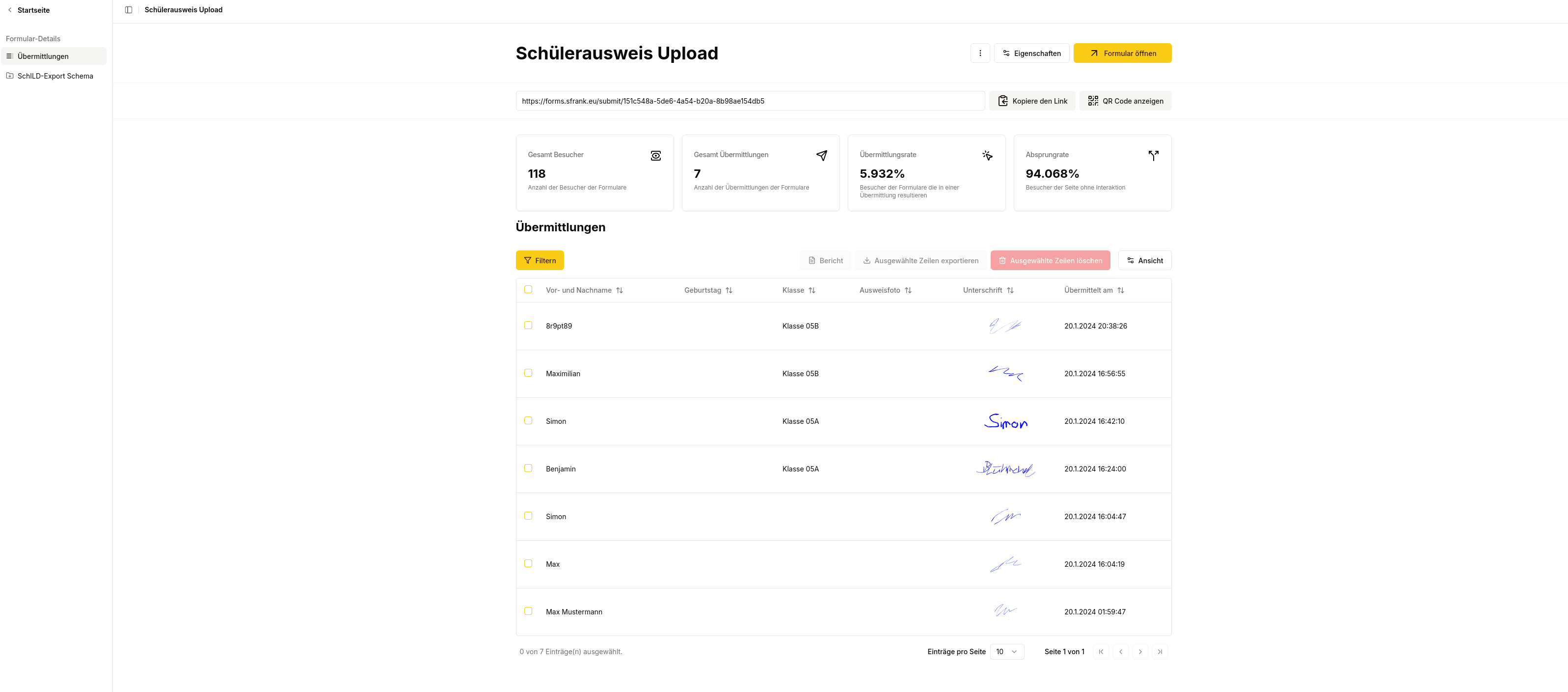Toggle the sidebar panel icon
Image resolution: width=1568 pixels, height=692 pixels.
129,10
